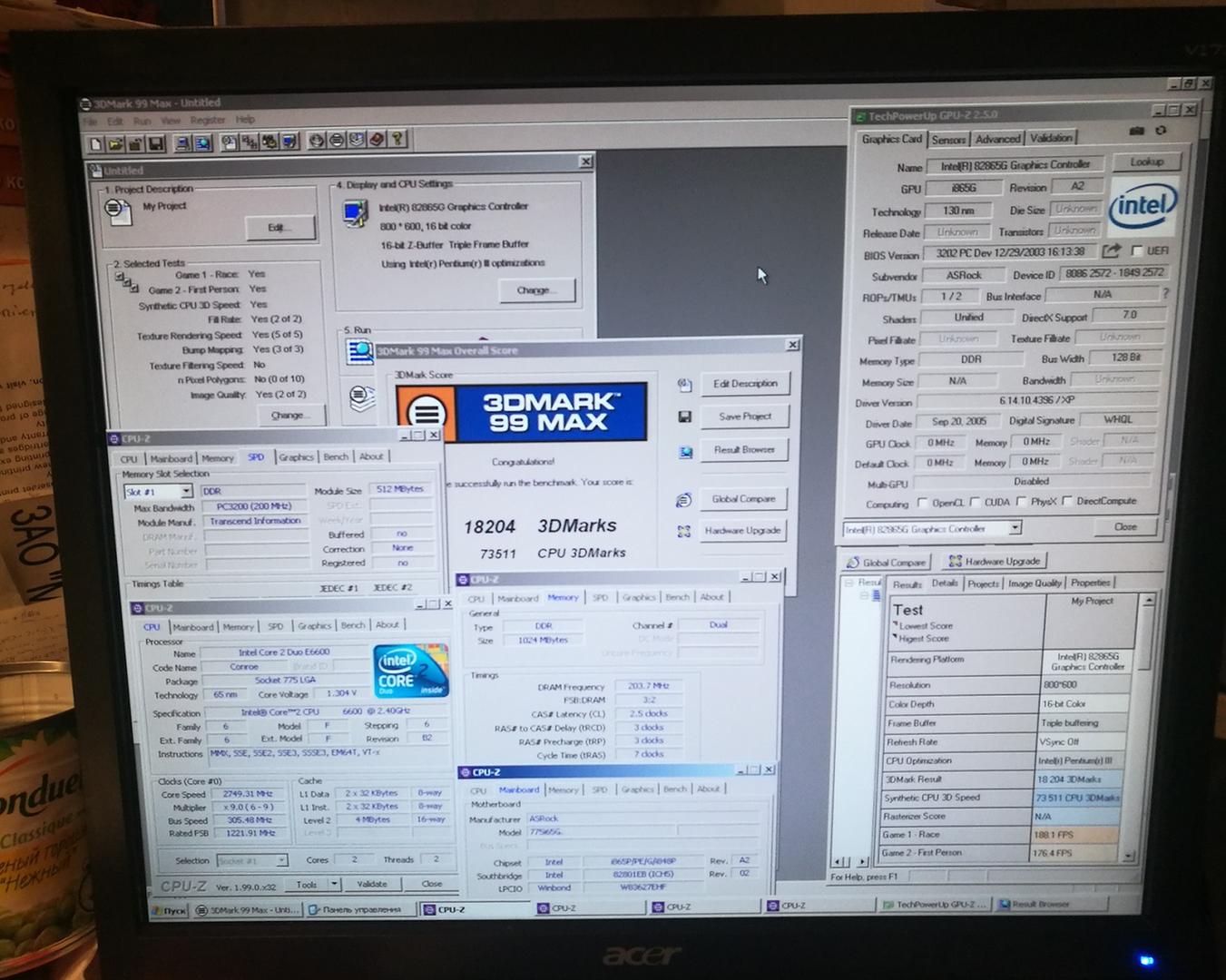Image resolution: width=1226 pixels, height=980 pixels.
Task: Click the Edit Description button
Action: [744, 384]
